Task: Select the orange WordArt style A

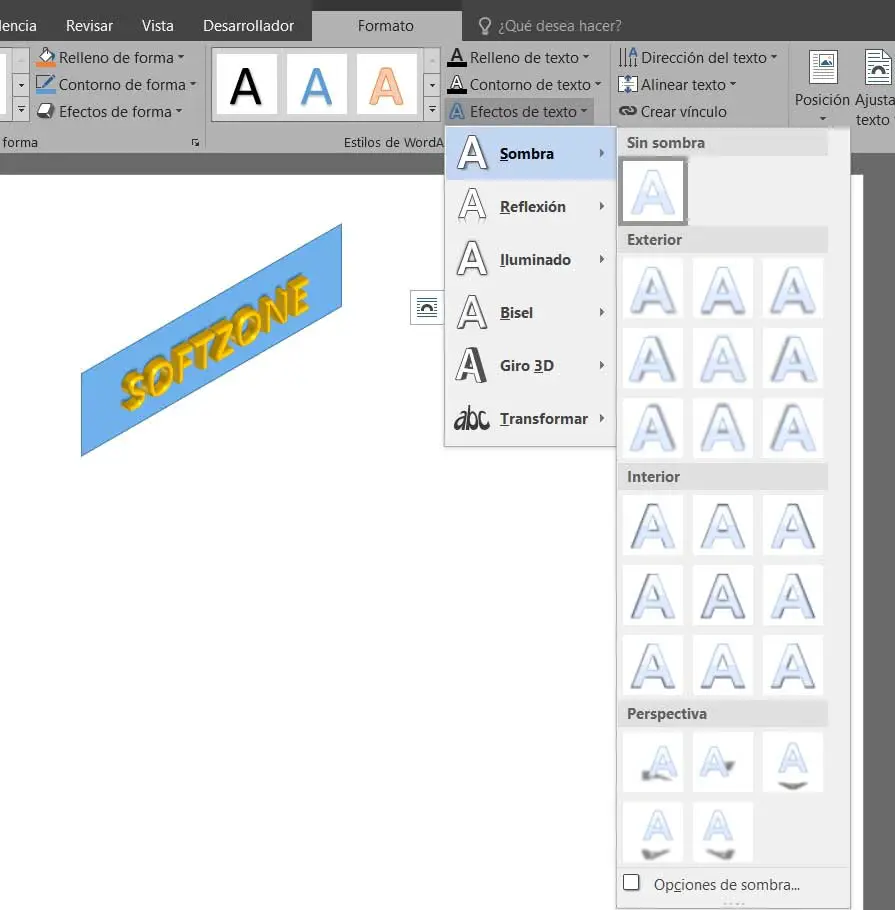Action: [387, 85]
